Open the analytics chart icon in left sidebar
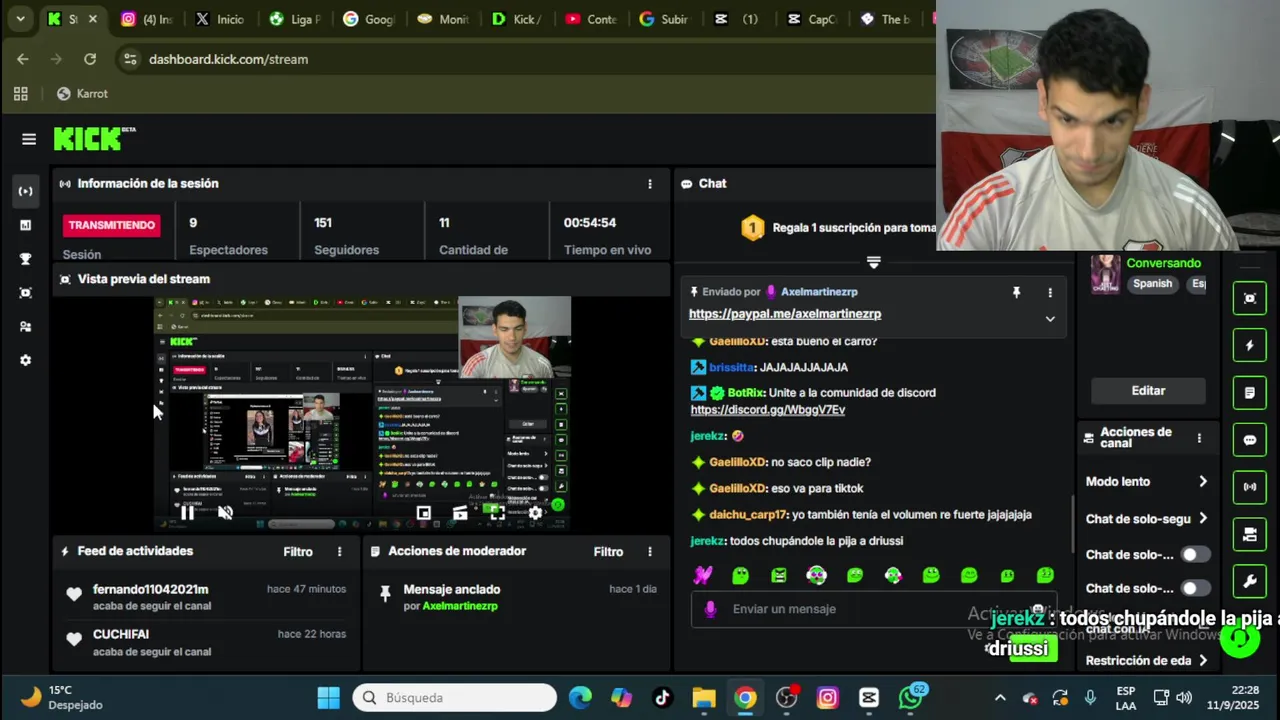This screenshot has width=1280, height=720. click(26, 225)
